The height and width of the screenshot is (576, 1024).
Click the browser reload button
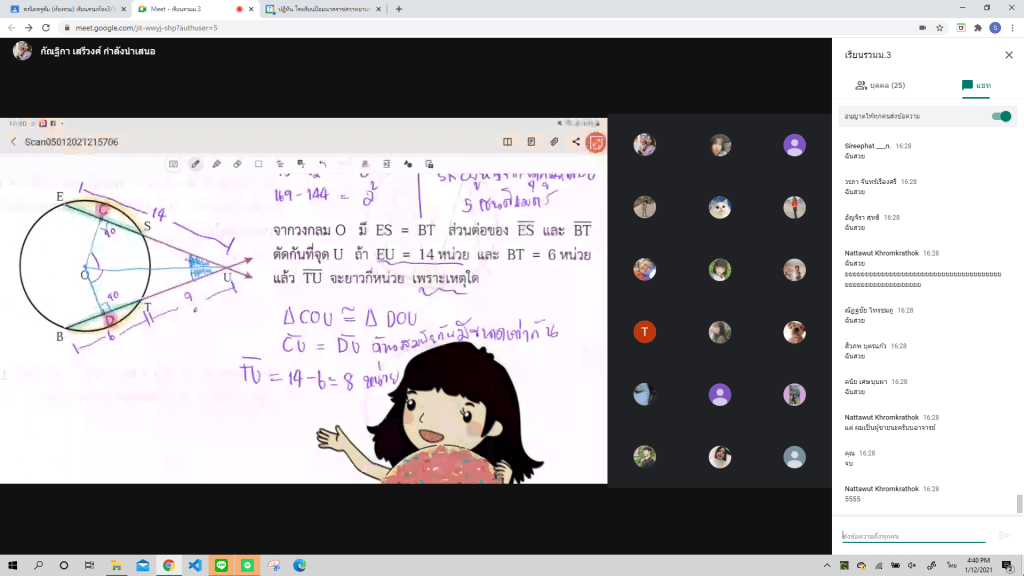point(45,28)
